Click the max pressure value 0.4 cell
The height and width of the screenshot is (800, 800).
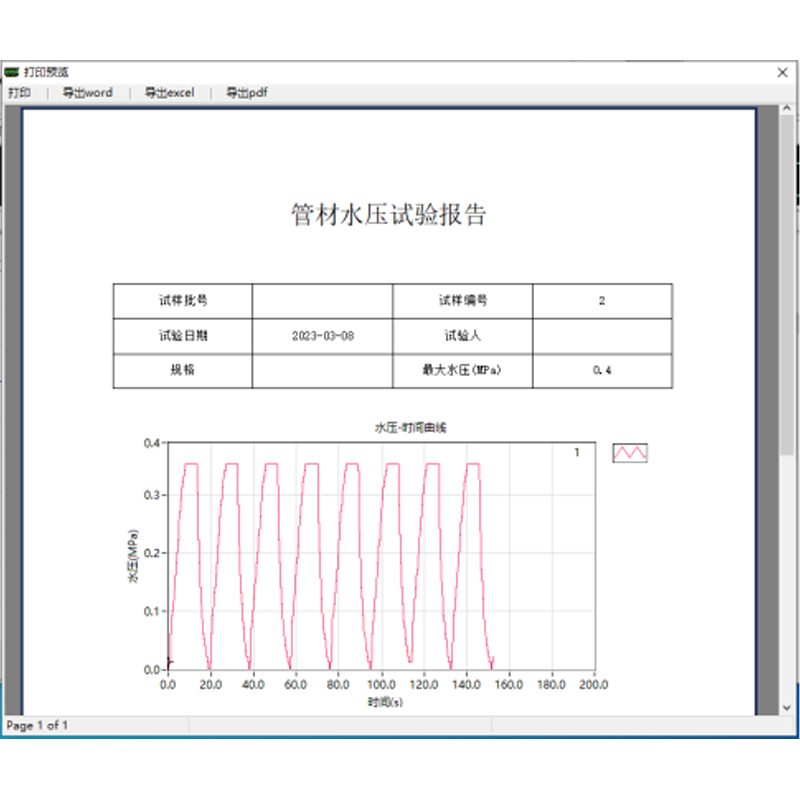point(602,370)
